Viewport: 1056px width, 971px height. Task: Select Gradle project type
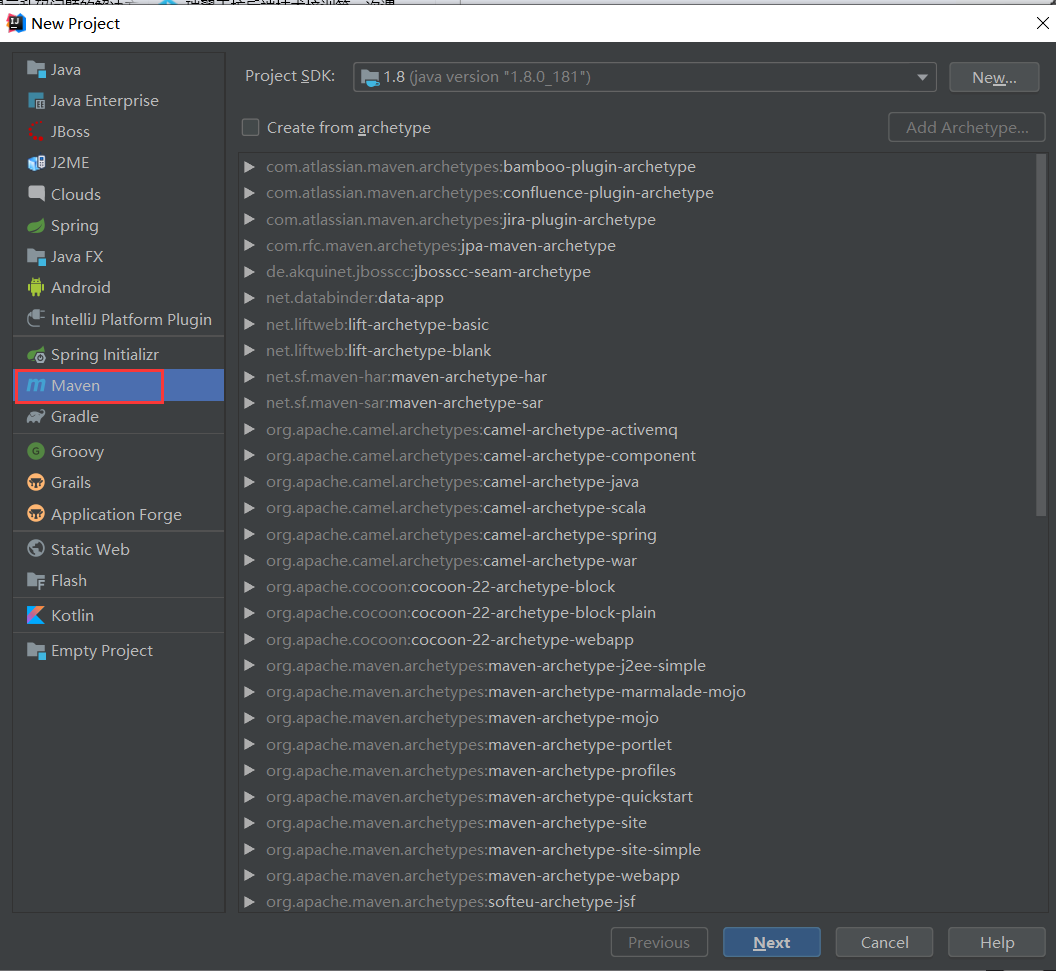pyautogui.click(x=119, y=417)
